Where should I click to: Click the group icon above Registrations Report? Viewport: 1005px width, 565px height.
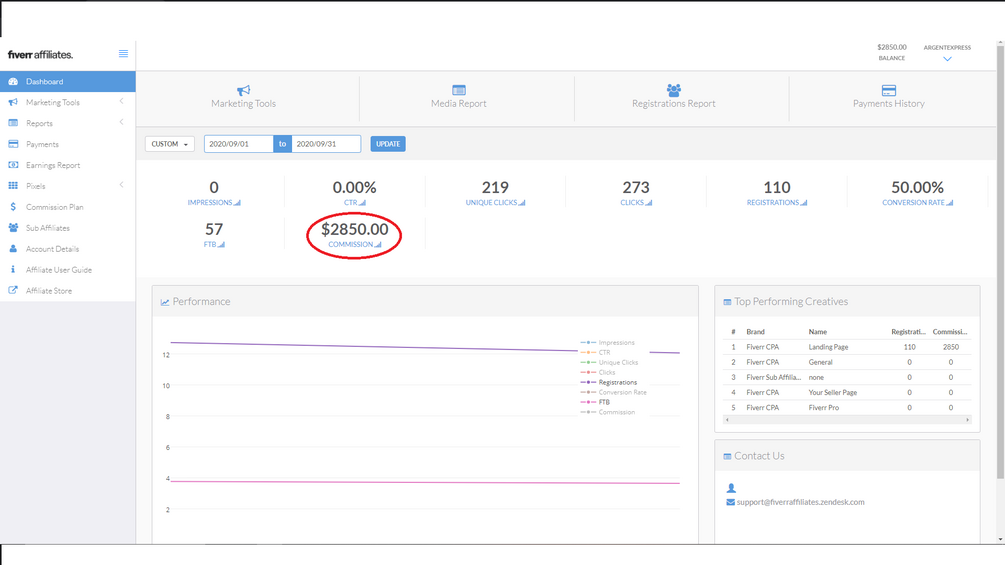pos(674,90)
